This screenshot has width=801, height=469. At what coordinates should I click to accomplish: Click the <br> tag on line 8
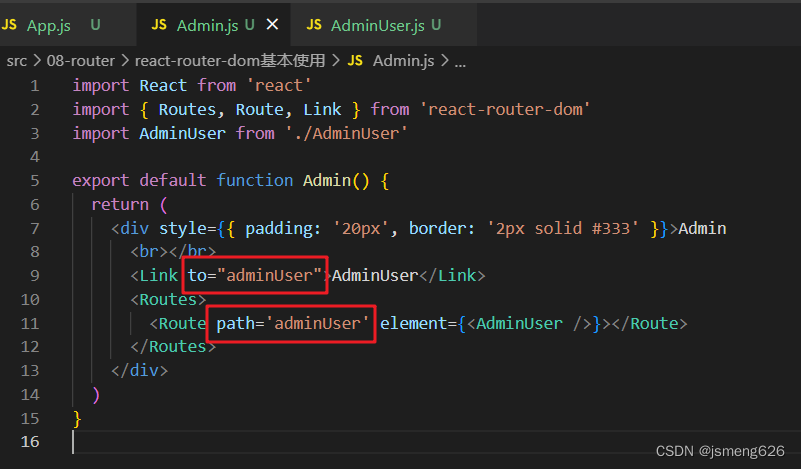click(x=149, y=252)
